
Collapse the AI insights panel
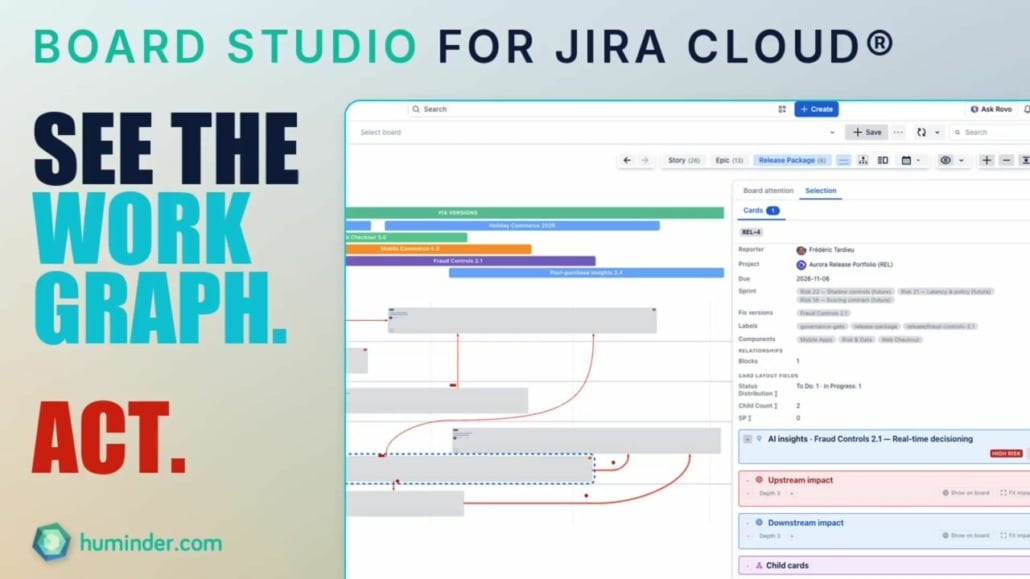[x=748, y=438]
